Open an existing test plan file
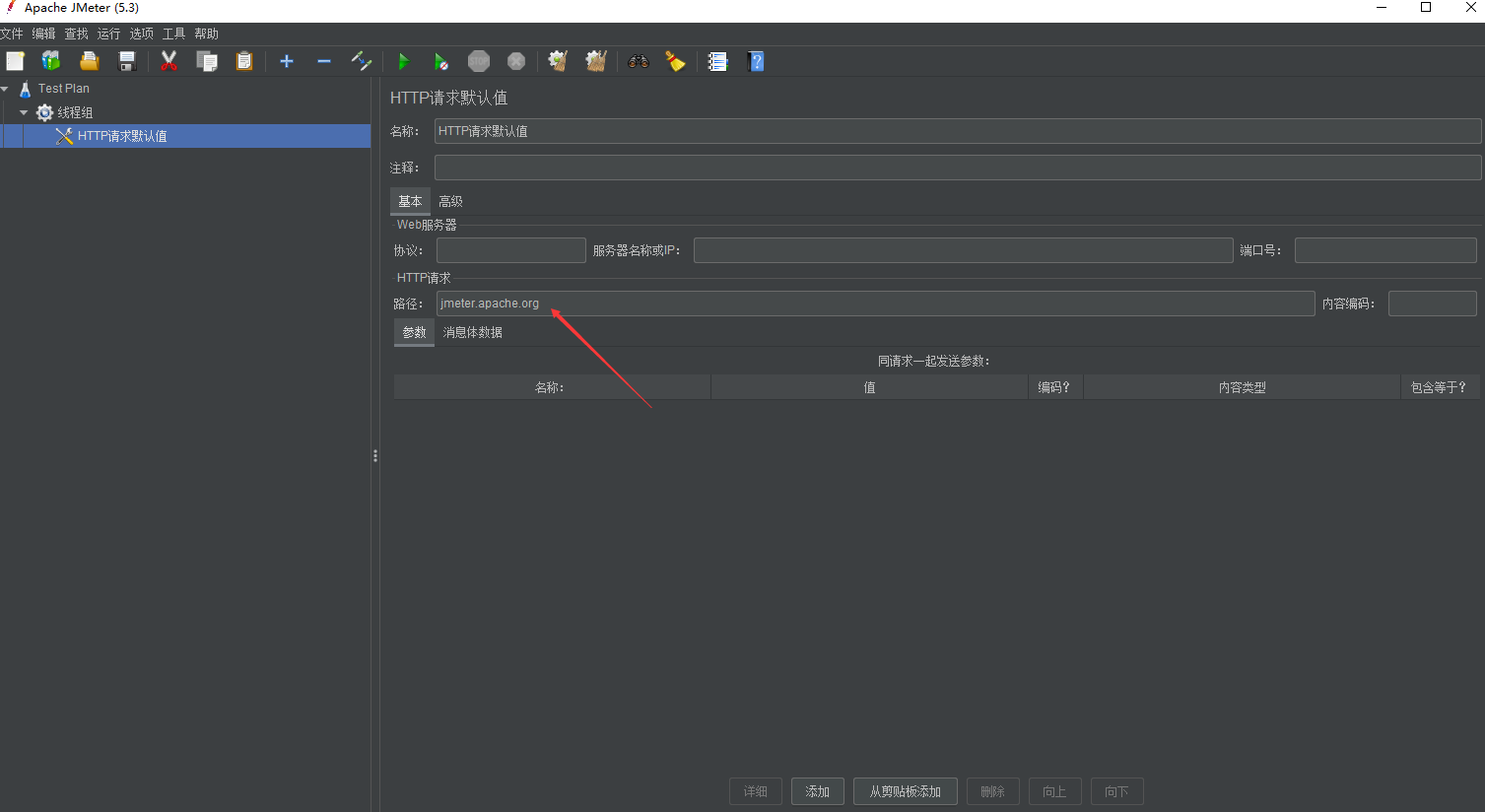1485x812 pixels. pyautogui.click(x=90, y=61)
